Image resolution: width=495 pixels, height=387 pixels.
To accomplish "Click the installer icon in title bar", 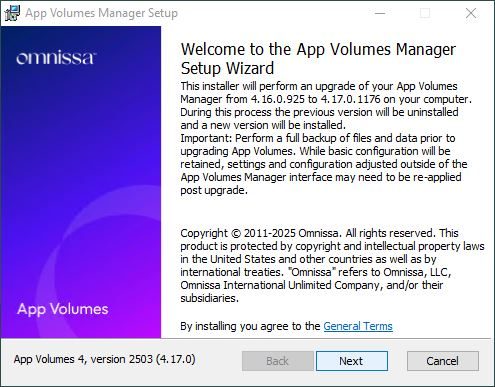I will pyautogui.click(x=12, y=13).
